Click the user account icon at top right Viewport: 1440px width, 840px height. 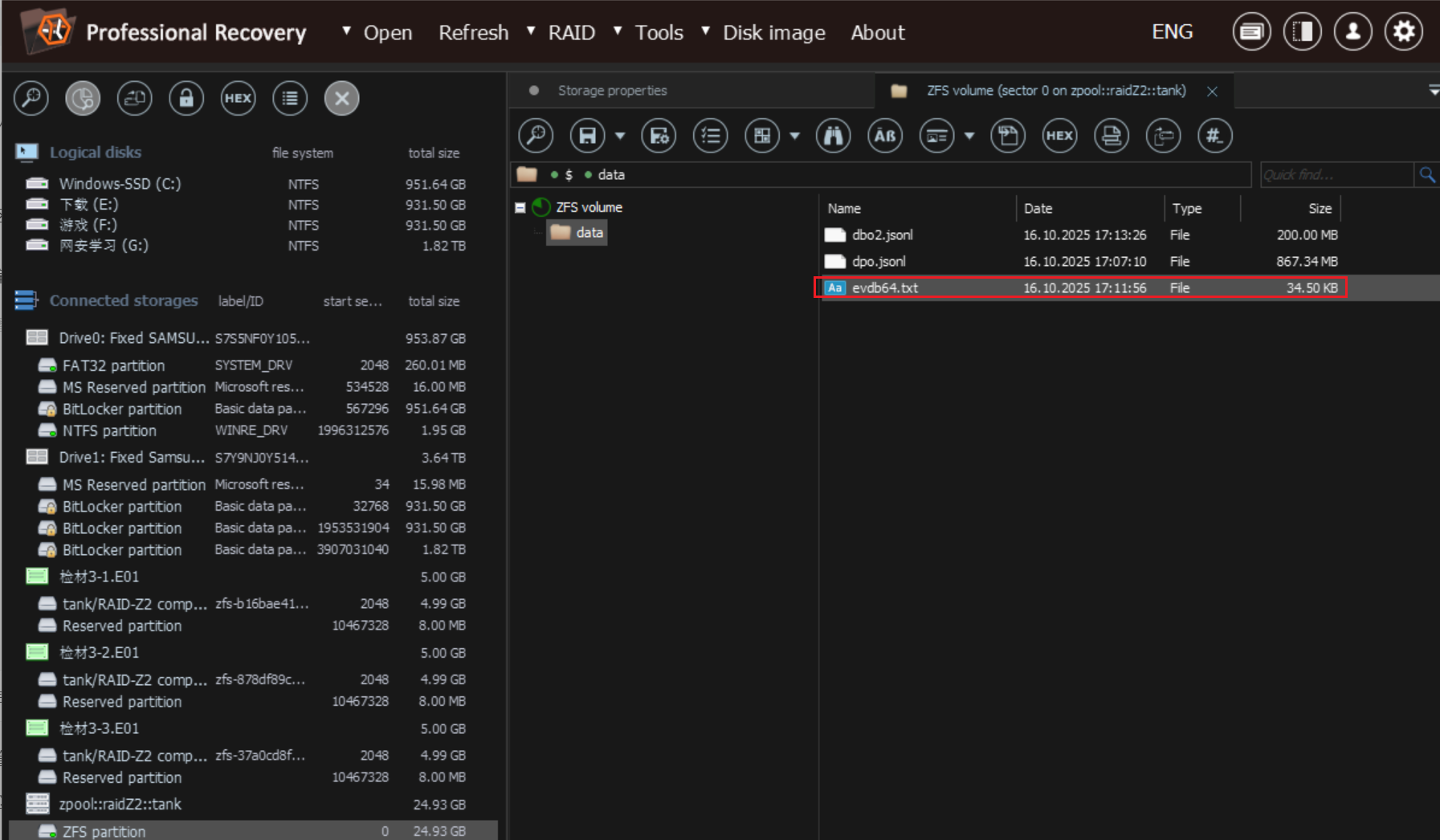[x=1352, y=32]
